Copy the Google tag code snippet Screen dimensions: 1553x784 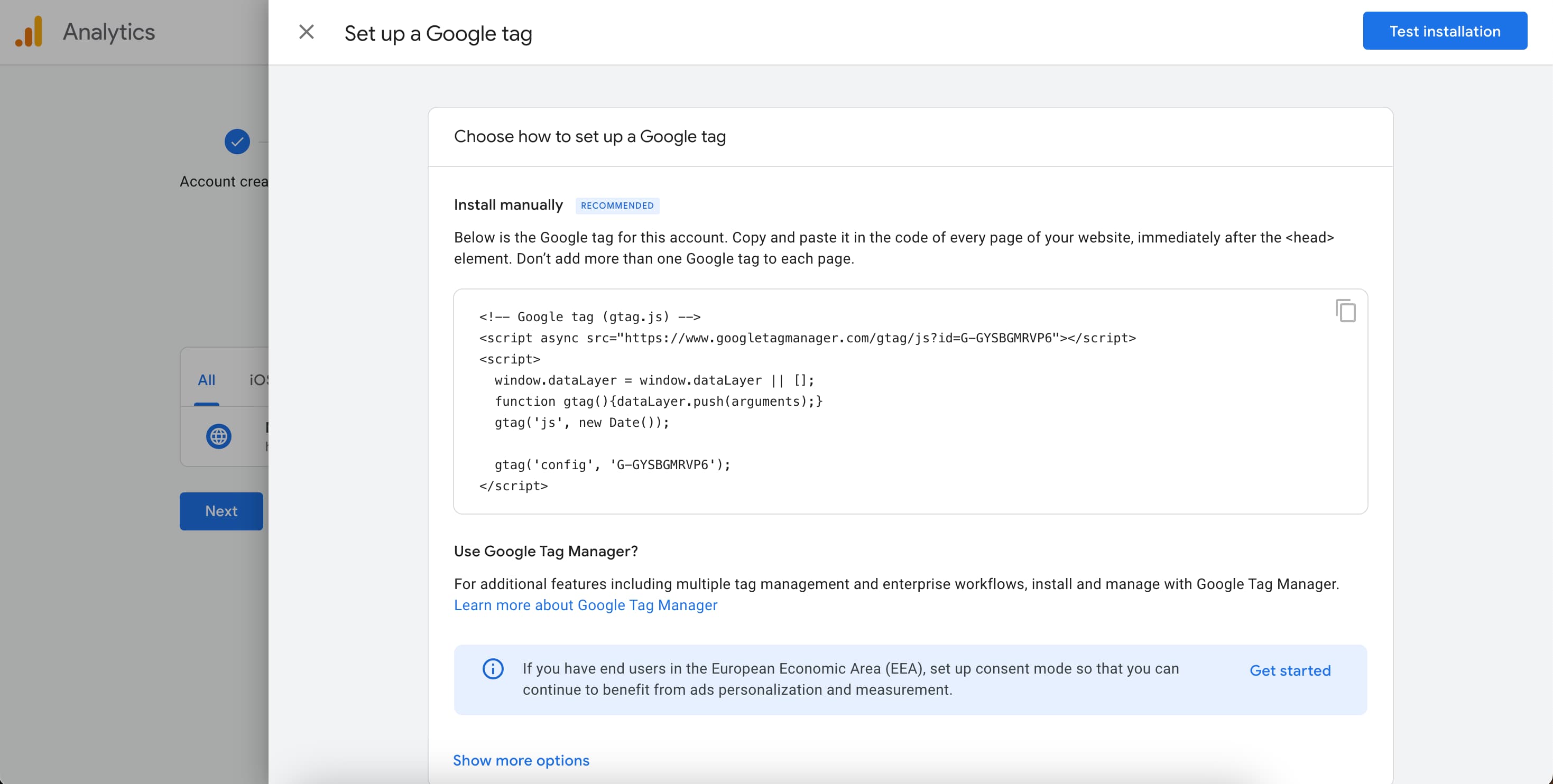1345,311
